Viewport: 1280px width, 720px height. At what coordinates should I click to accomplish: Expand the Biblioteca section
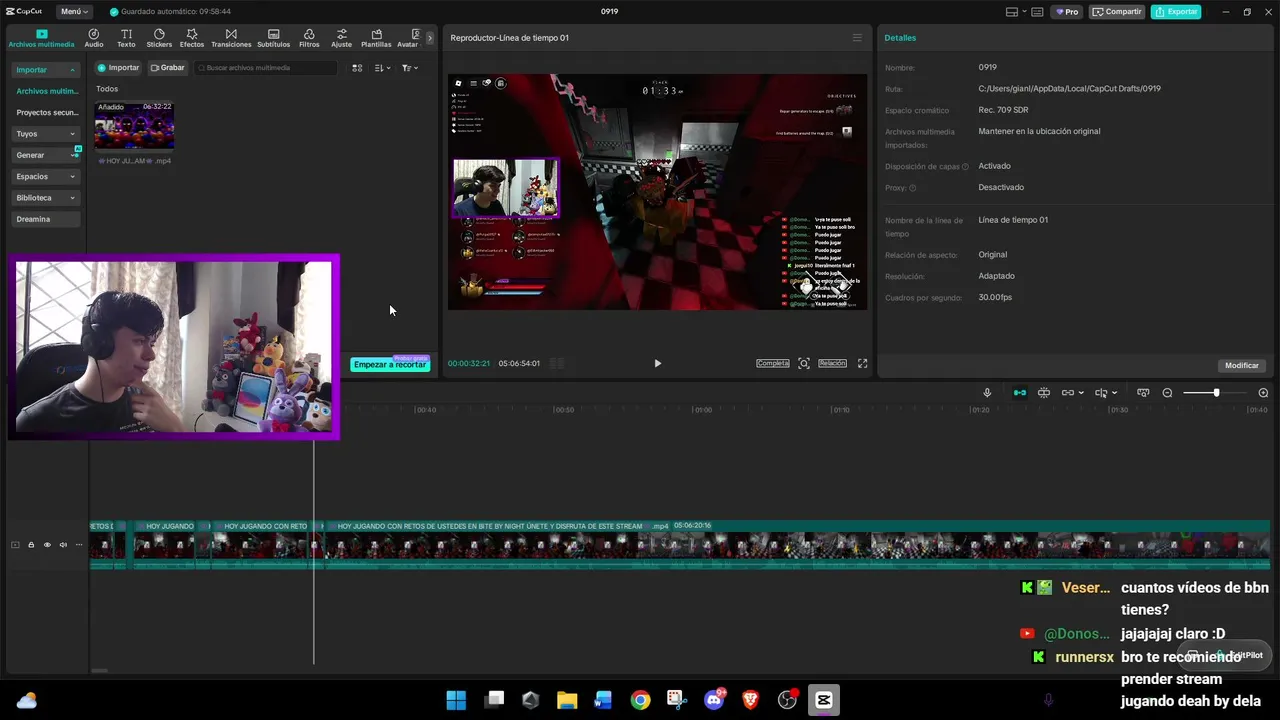[x=45, y=198]
